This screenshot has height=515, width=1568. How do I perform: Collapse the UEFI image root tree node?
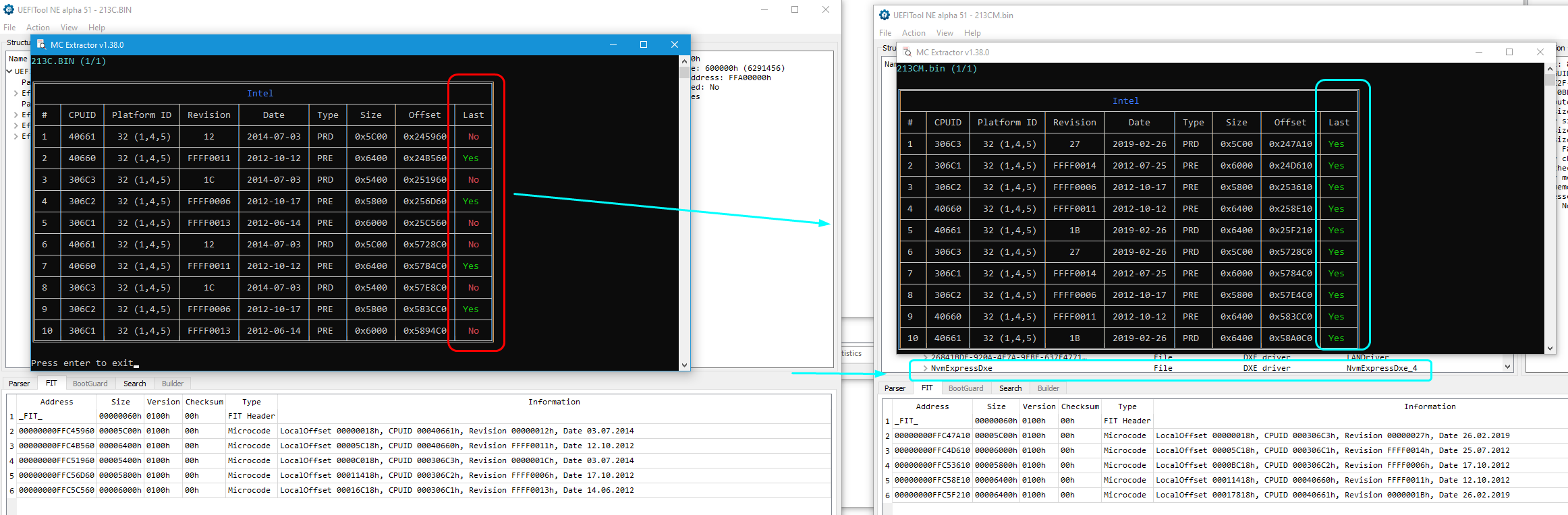tap(9, 71)
